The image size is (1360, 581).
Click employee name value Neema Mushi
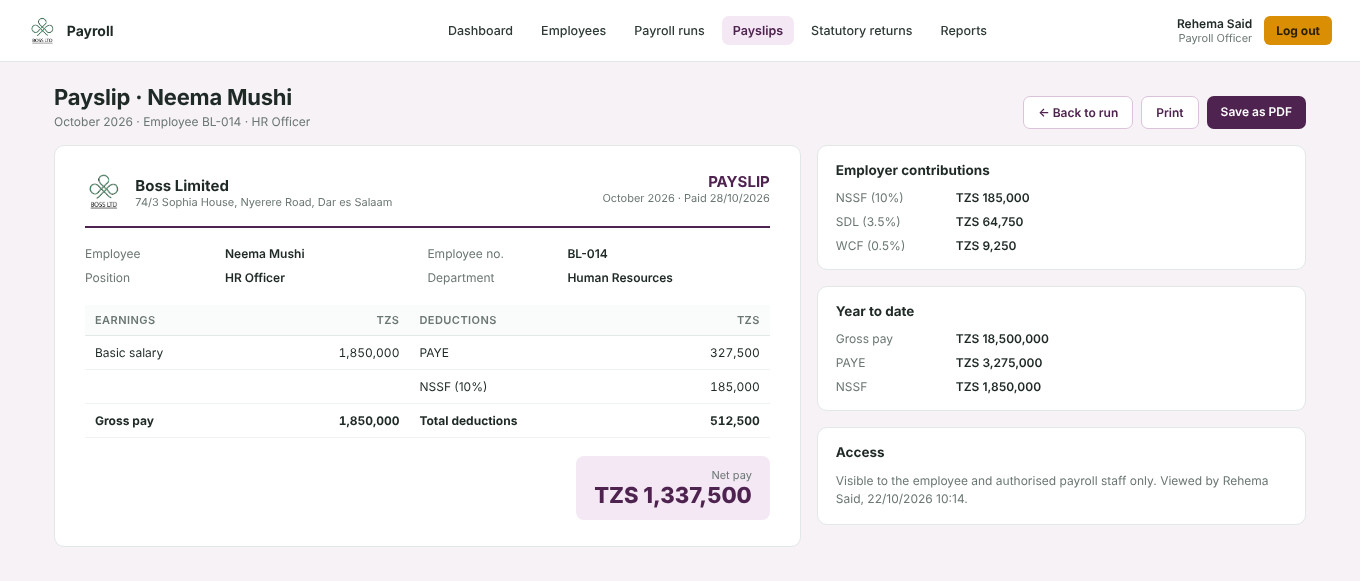tap(265, 254)
